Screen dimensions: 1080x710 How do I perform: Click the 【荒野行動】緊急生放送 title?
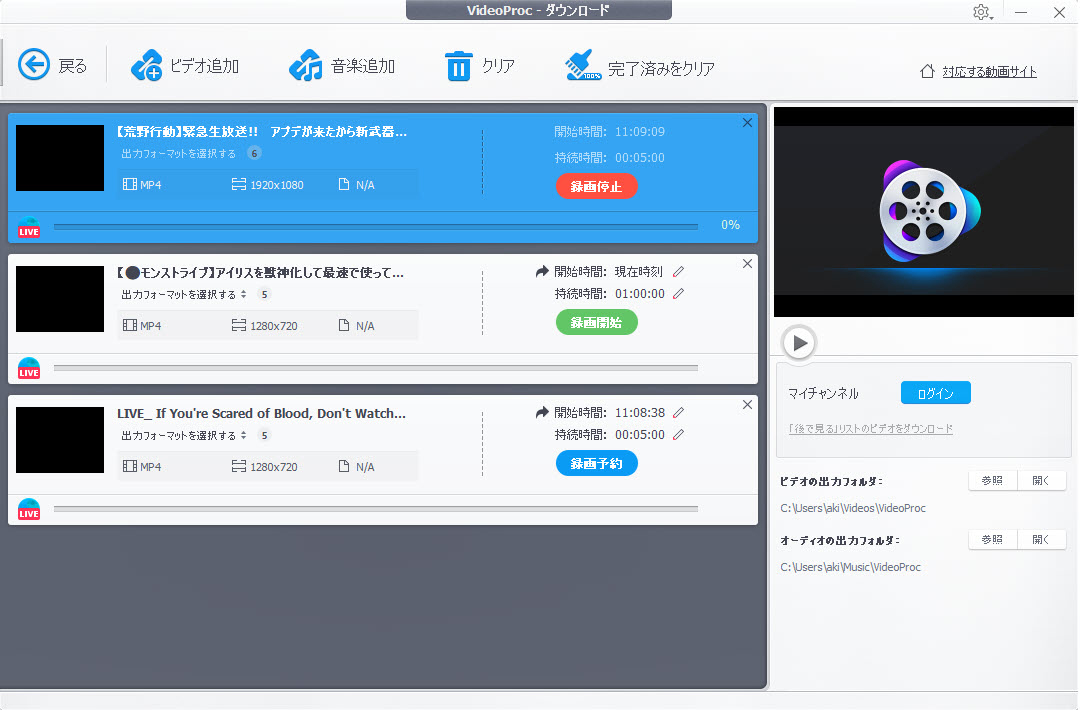tap(261, 132)
